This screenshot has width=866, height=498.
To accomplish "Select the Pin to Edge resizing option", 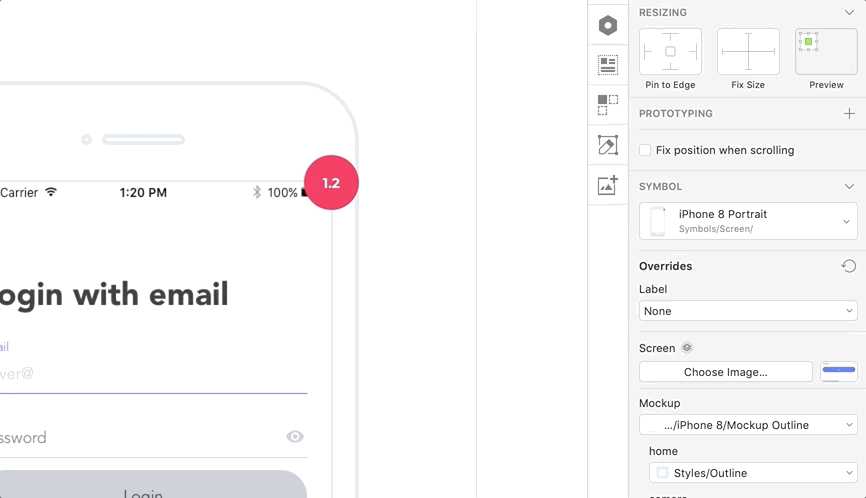I will (x=670, y=51).
